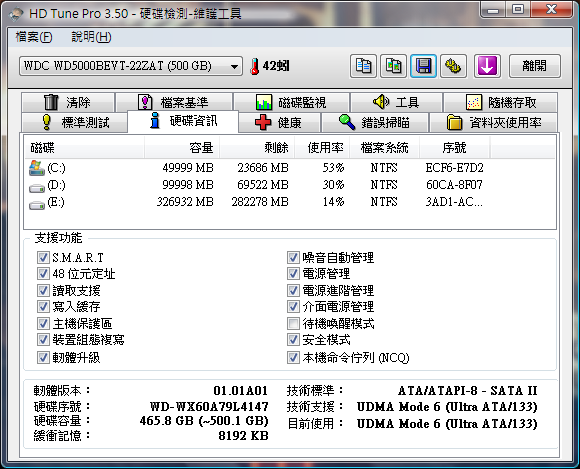Click the 序號 column header

coord(455,148)
